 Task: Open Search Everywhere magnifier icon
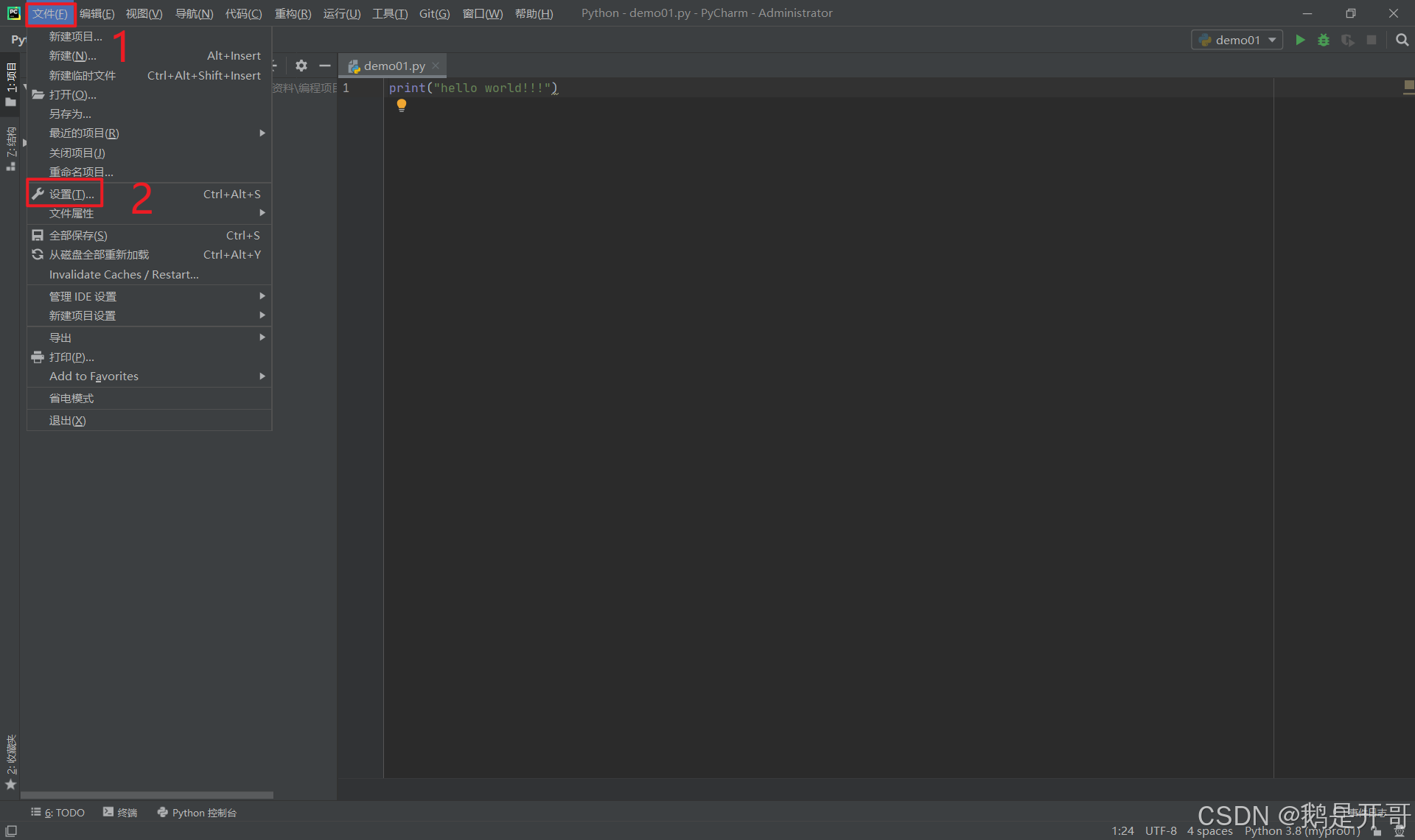(1402, 40)
